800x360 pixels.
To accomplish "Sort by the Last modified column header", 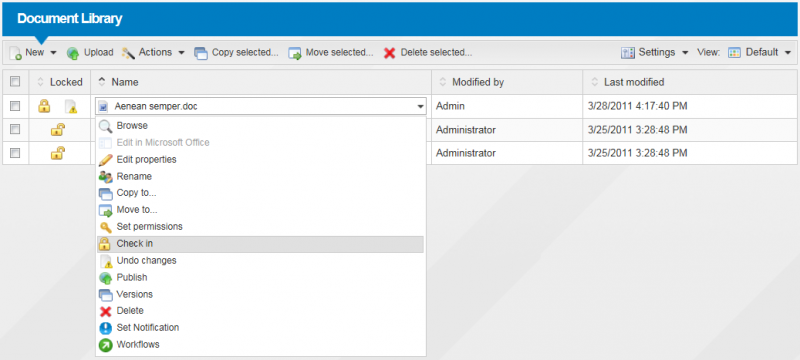I will point(634,82).
